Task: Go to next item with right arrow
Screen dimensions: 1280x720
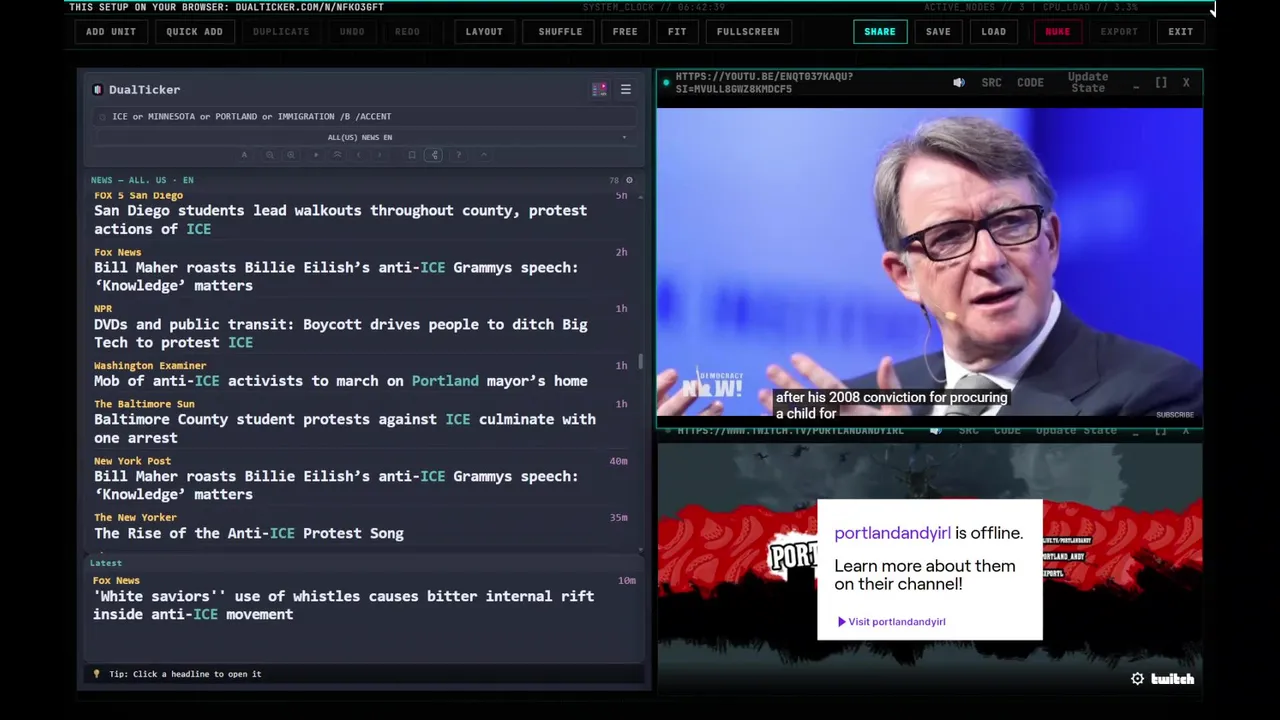Action: (379, 155)
